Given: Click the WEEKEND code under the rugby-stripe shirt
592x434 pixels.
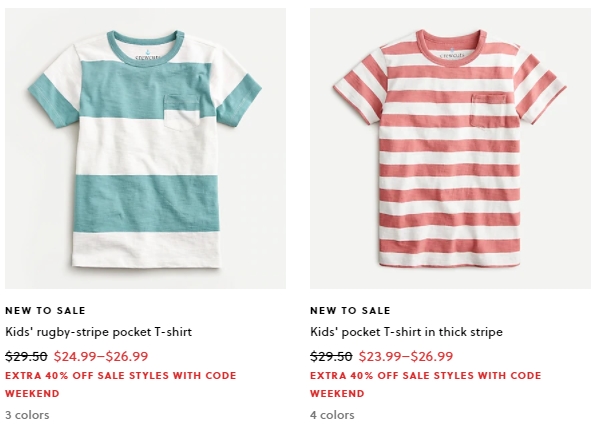Looking at the screenshot, I should (x=32, y=394).
